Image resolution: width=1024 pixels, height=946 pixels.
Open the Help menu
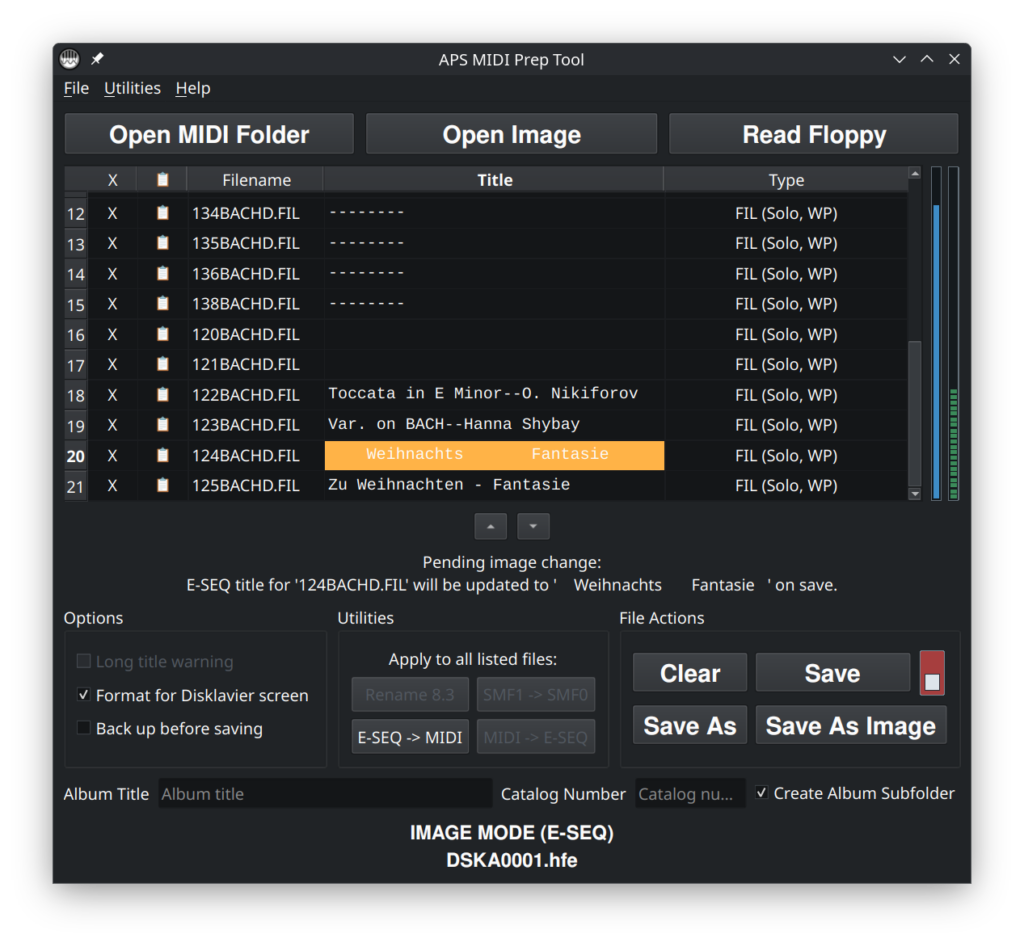point(193,88)
